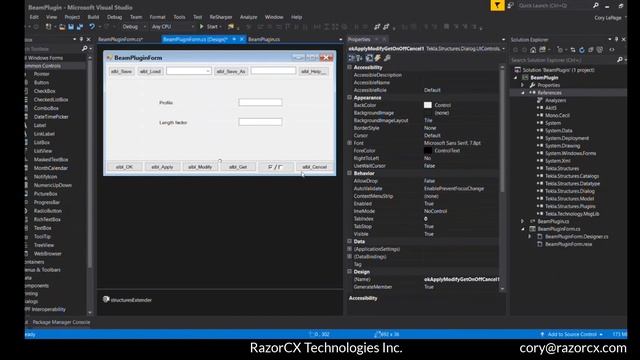This screenshot has height=360, width=640.
Task: Toggle the left checkbox in the form on/off button
Action: [270, 167]
